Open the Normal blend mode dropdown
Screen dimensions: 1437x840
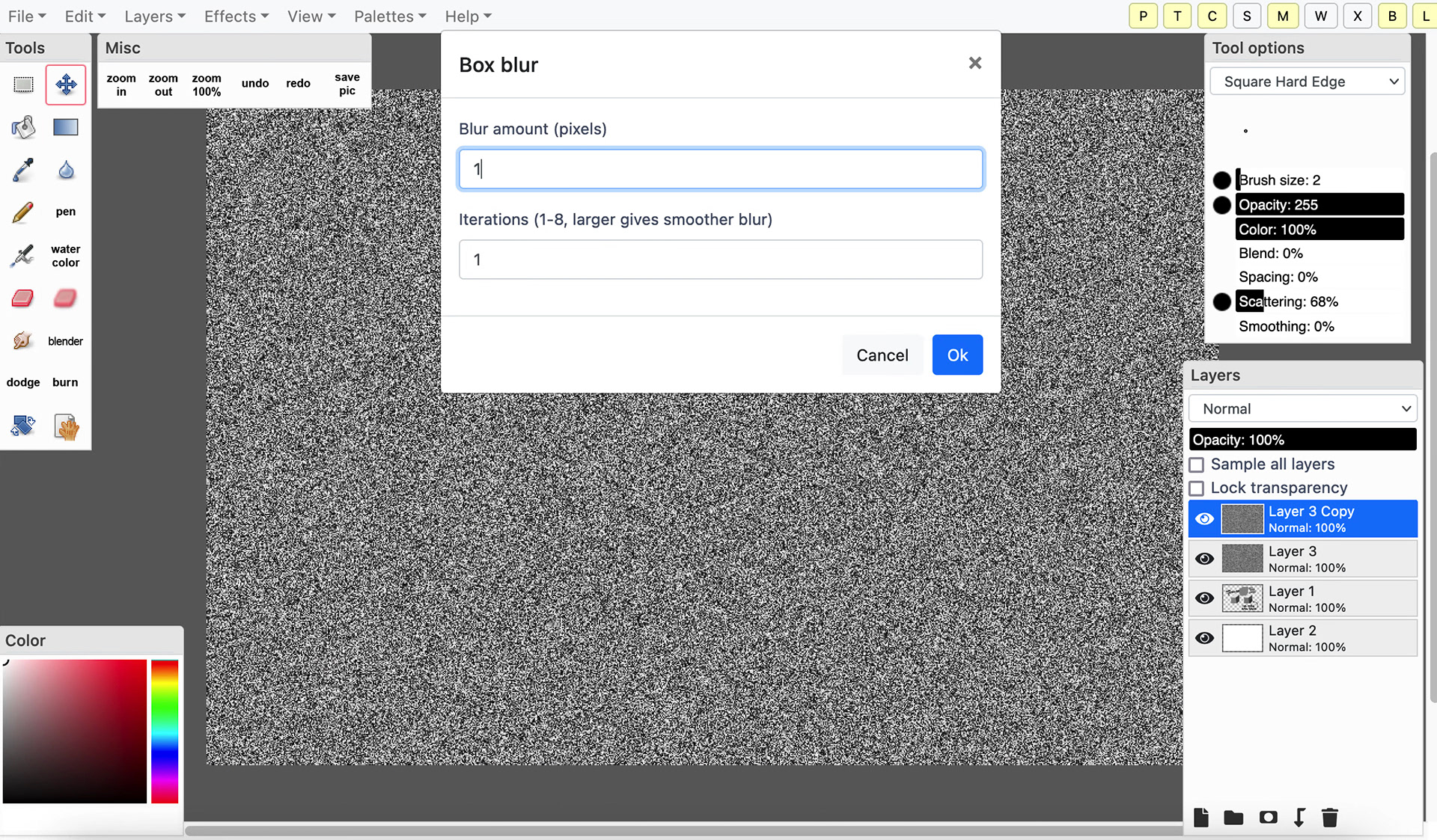(x=1302, y=409)
